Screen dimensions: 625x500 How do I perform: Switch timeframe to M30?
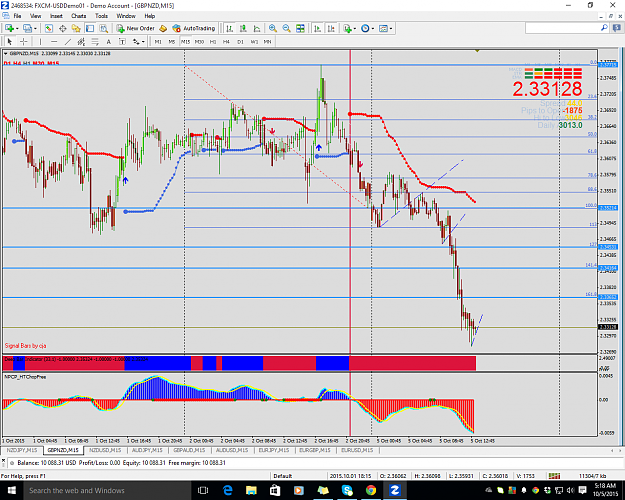point(199,41)
